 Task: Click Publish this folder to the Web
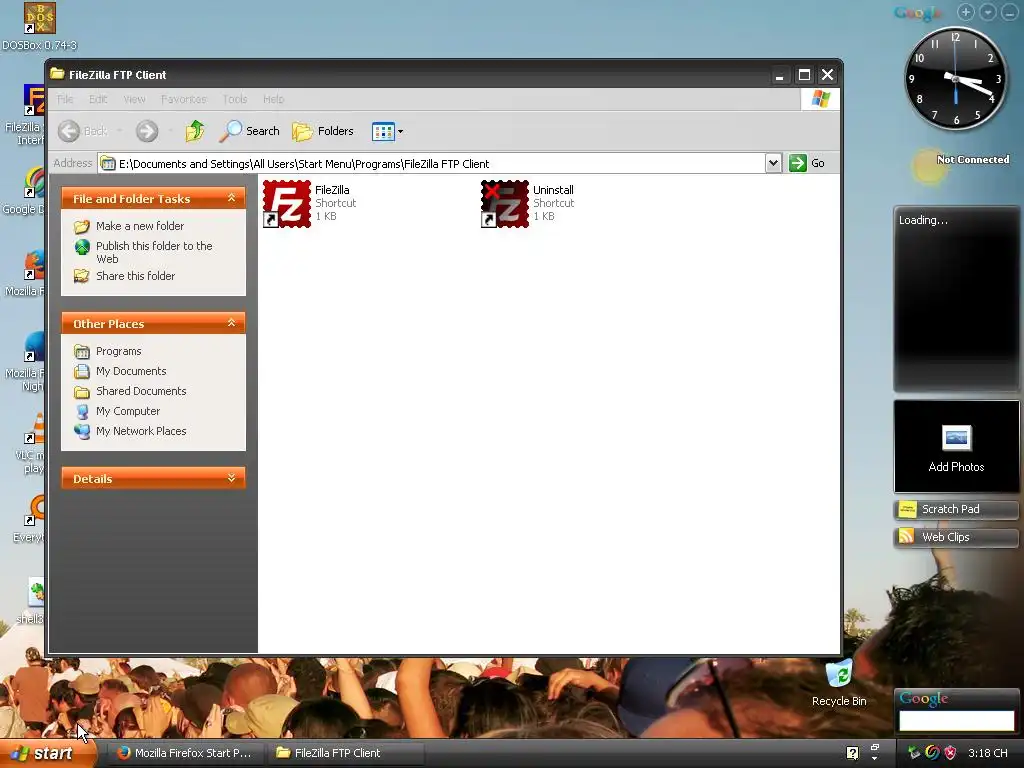[143, 252]
